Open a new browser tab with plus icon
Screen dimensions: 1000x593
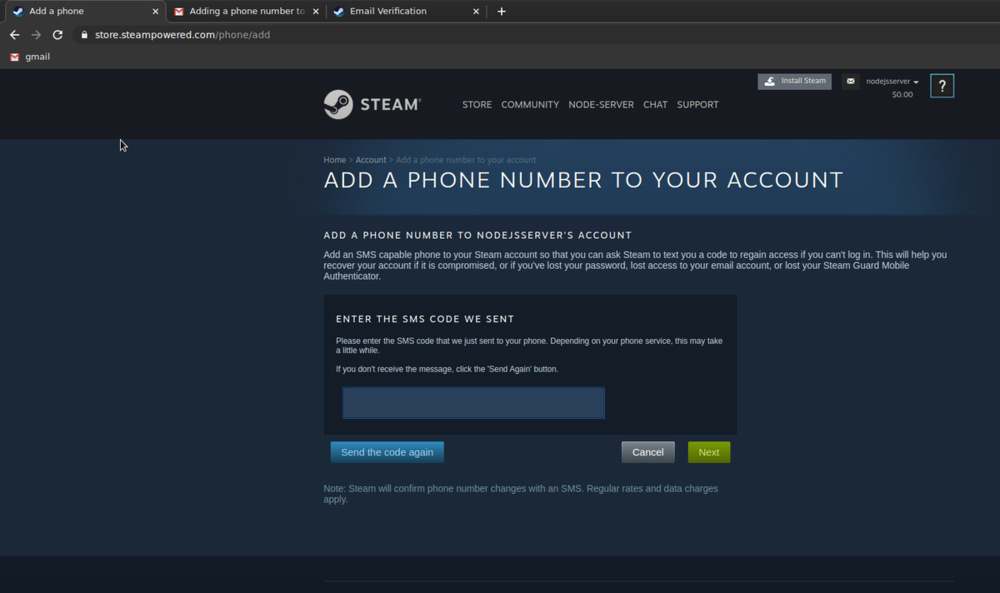501,12
